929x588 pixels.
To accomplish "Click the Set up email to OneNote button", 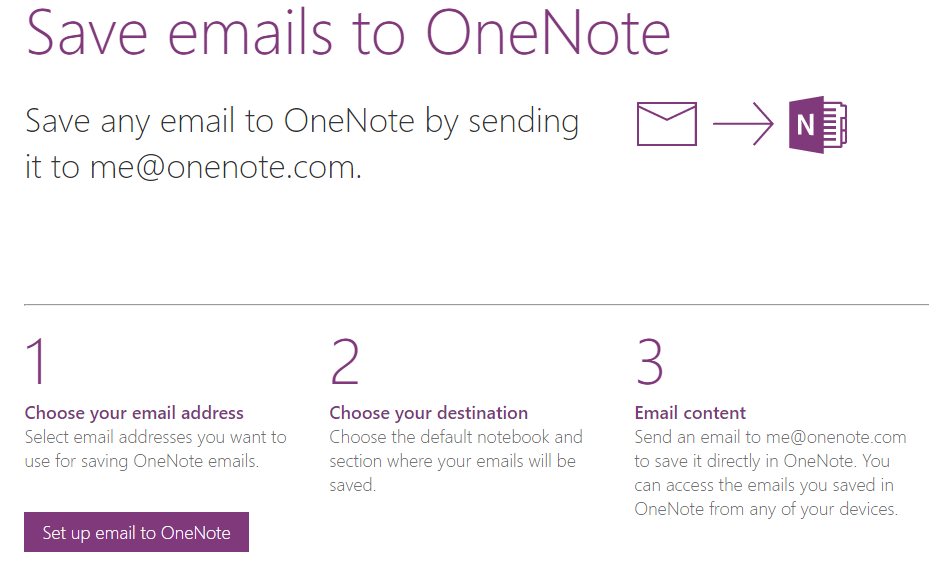I will pyautogui.click(x=136, y=532).
